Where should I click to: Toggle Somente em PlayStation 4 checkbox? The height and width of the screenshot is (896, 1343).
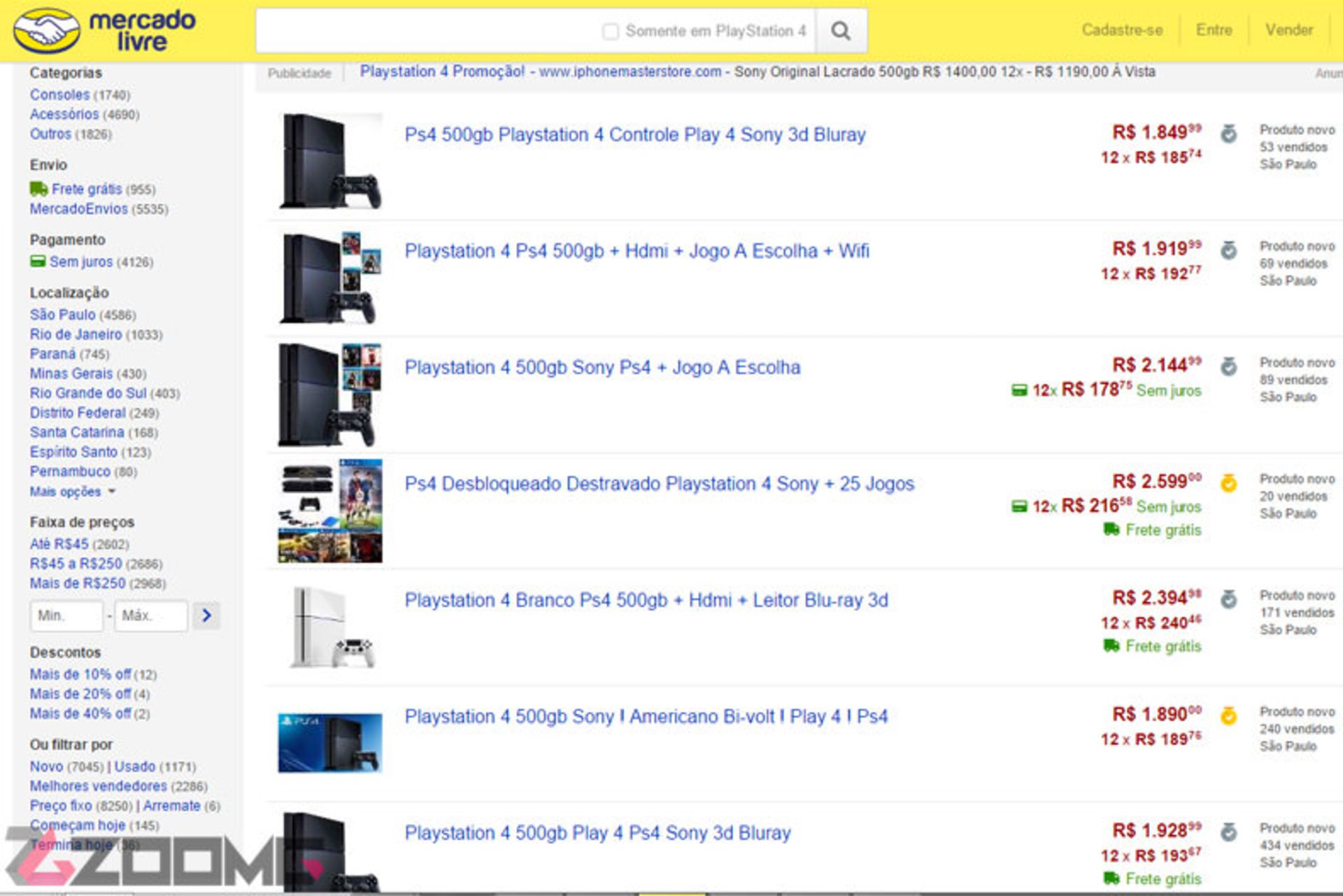611,31
